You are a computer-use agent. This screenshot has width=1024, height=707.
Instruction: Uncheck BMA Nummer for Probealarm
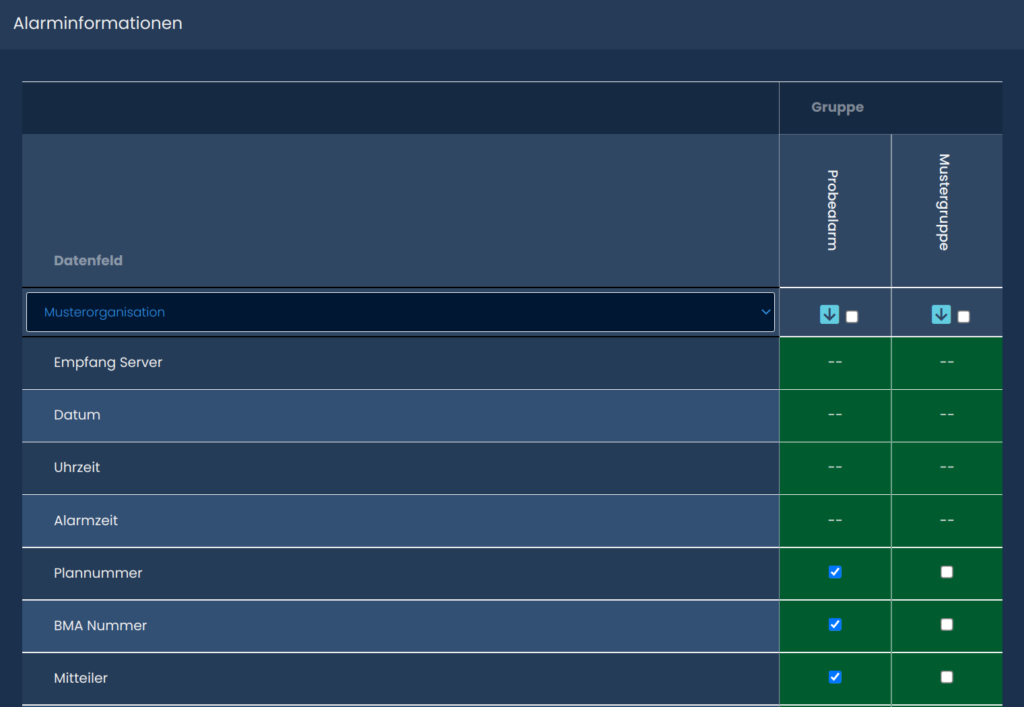pos(835,625)
